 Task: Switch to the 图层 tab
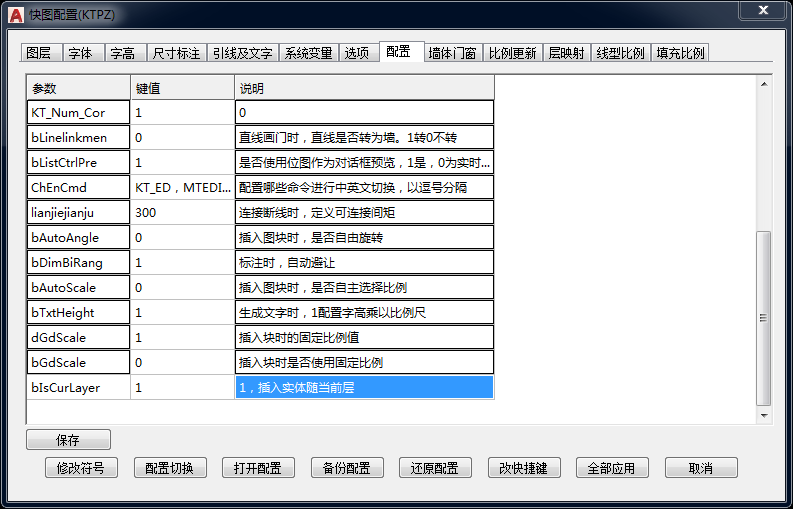click(39, 53)
